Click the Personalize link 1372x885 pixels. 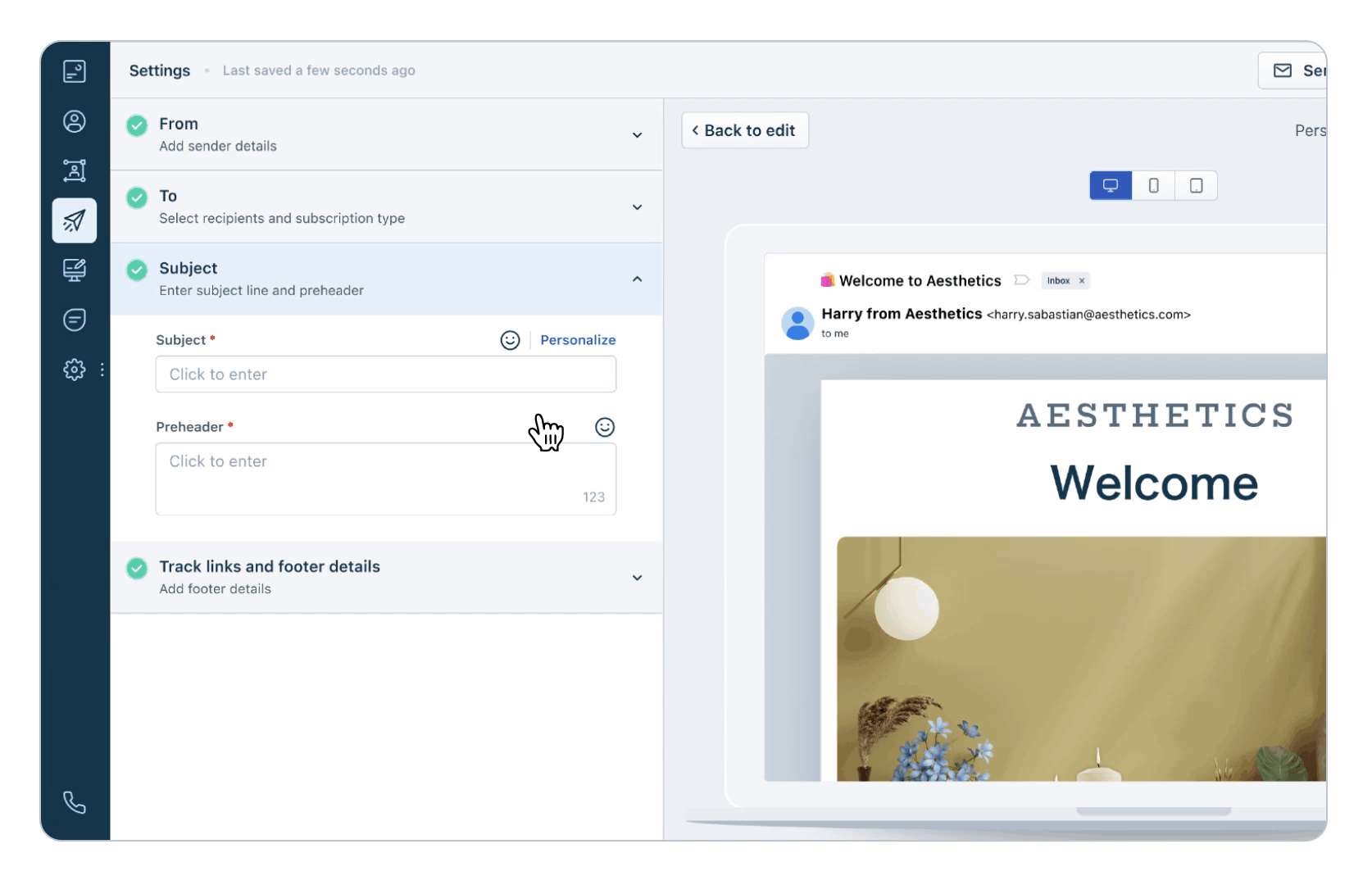[x=578, y=340]
